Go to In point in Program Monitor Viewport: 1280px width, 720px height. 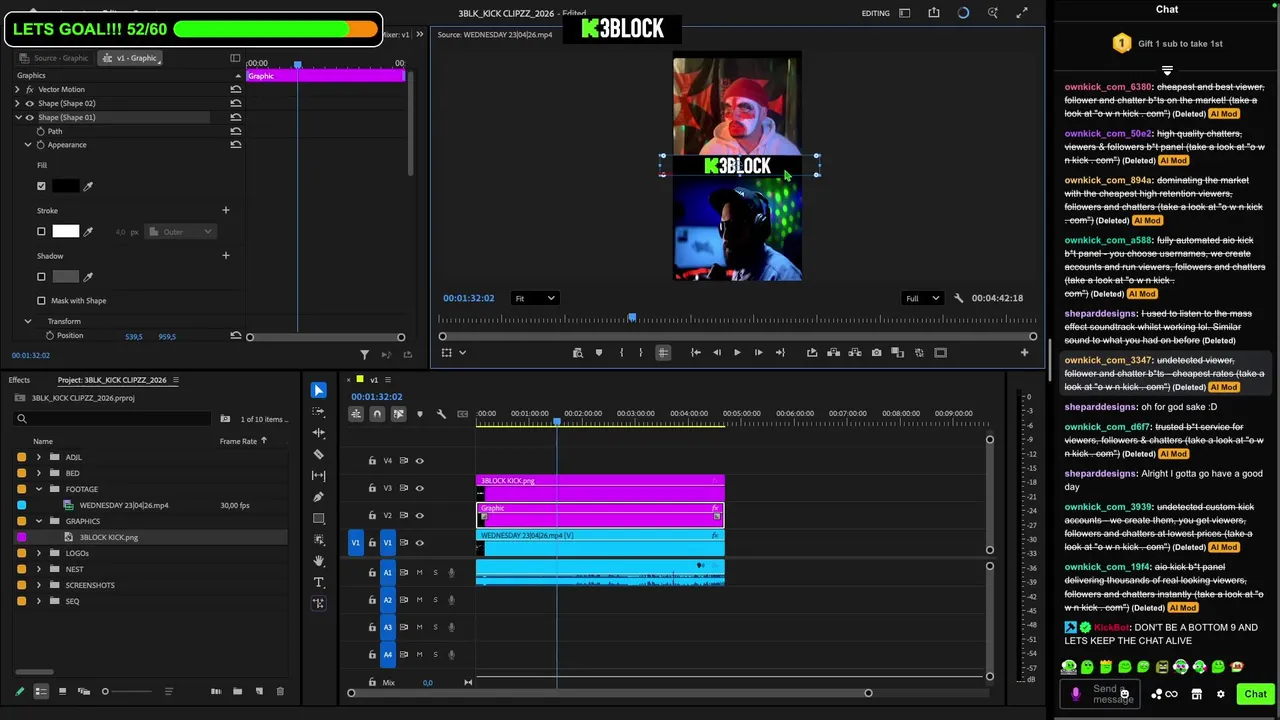tap(695, 352)
